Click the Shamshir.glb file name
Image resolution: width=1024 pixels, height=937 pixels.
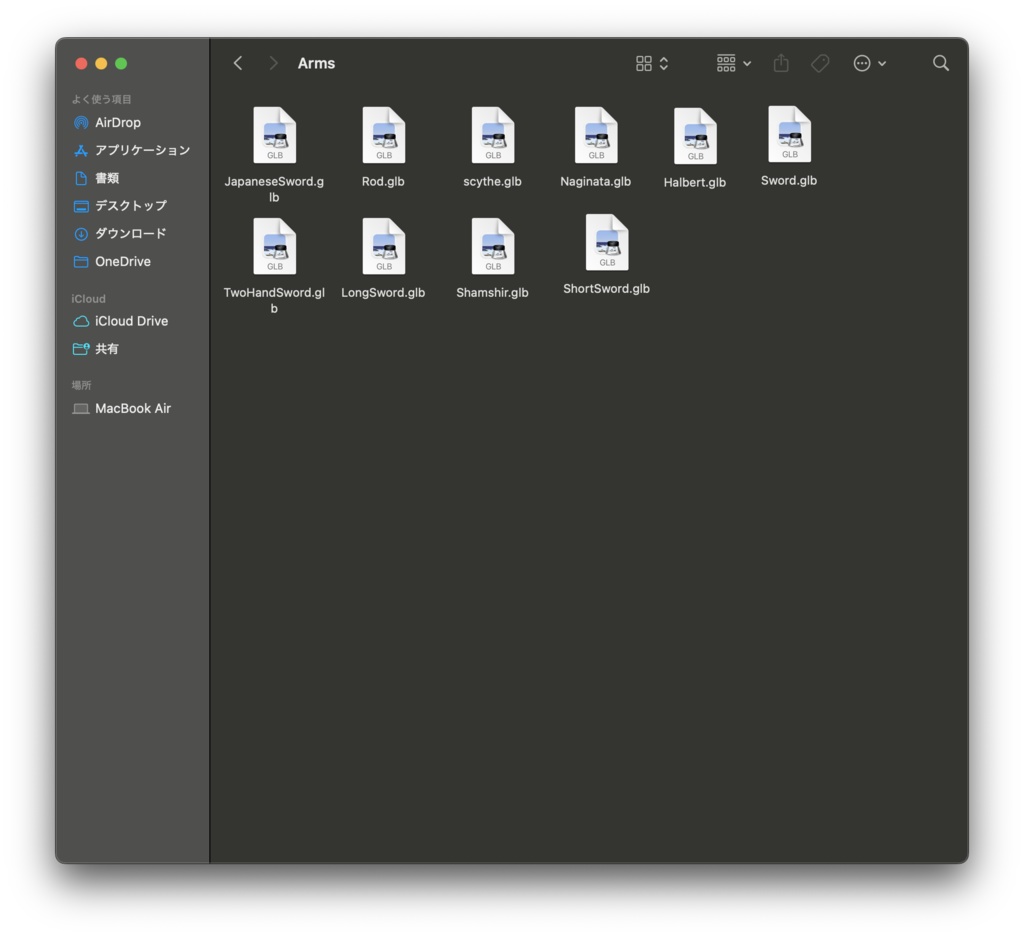coord(492,293)
